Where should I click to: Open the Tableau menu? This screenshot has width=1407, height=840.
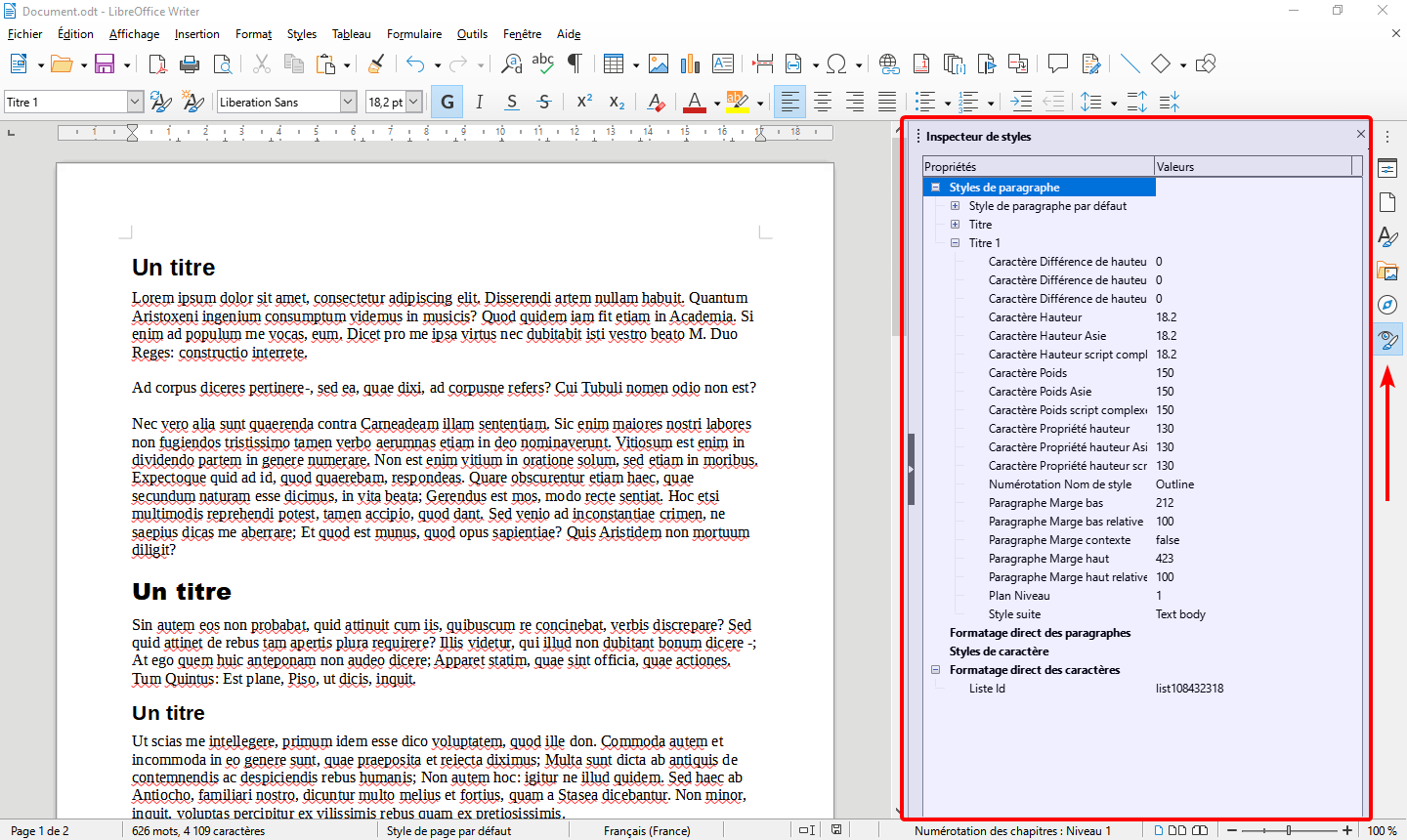coord(351,34)
